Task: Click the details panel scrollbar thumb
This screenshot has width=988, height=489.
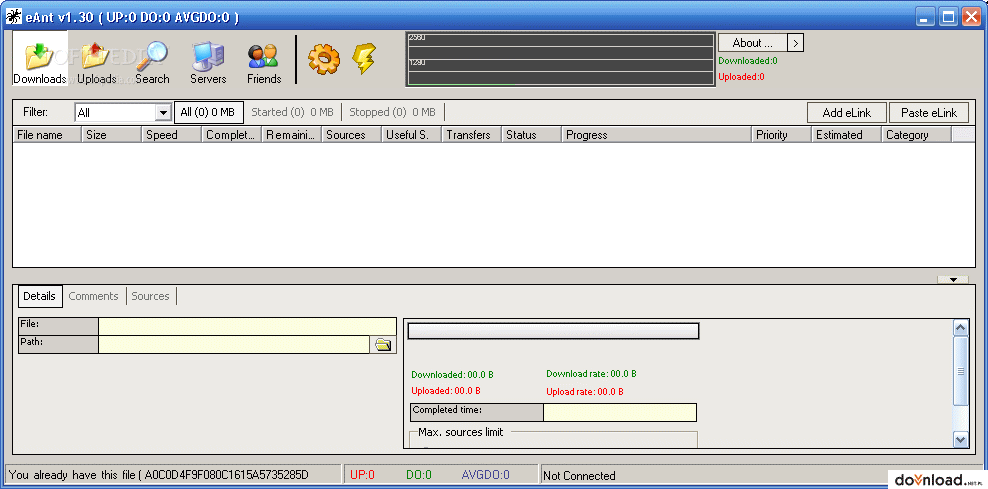Action: (961, 371)
